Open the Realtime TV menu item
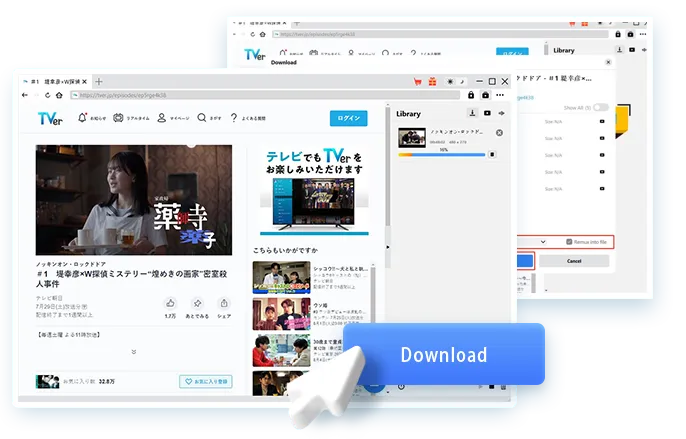This screenshot has height=439, width=686. coord(131,118)
